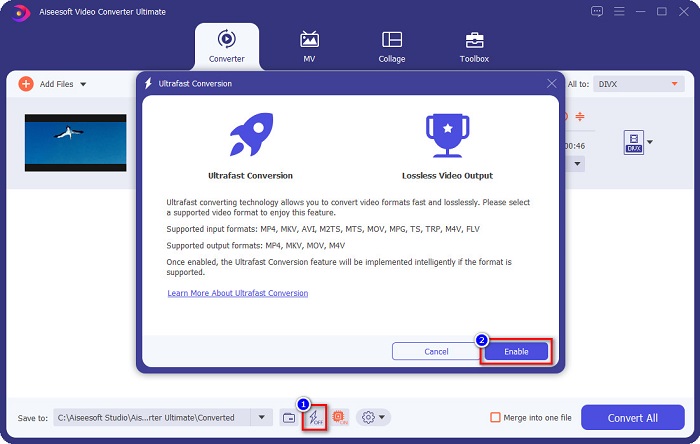Toggle the Ultrafast Conversion lightning icon
700x444 pixels.
click(x=315, y=418)
